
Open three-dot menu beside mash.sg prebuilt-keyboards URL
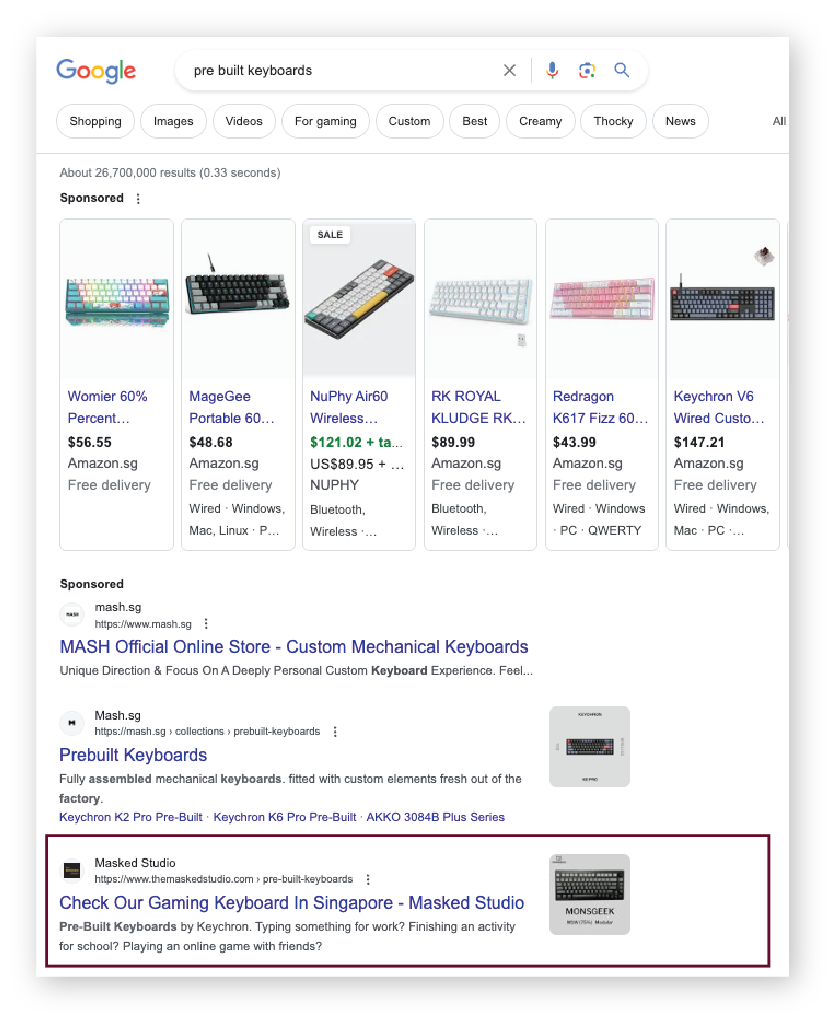coord(335,731)
